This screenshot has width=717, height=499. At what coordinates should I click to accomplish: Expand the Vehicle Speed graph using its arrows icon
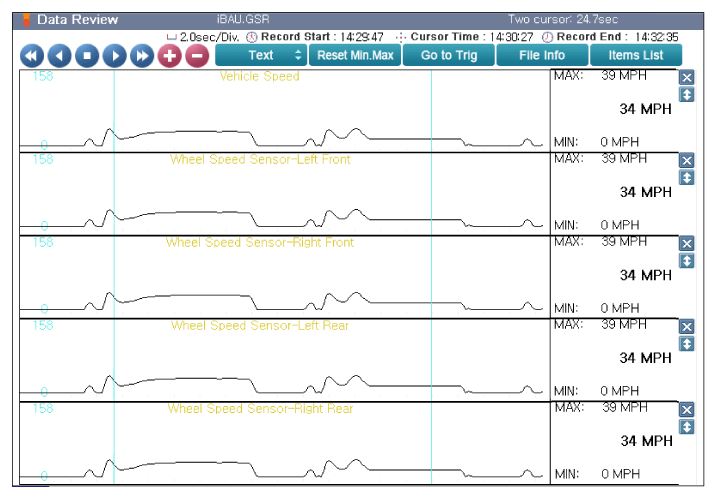[x=686, y=95]
